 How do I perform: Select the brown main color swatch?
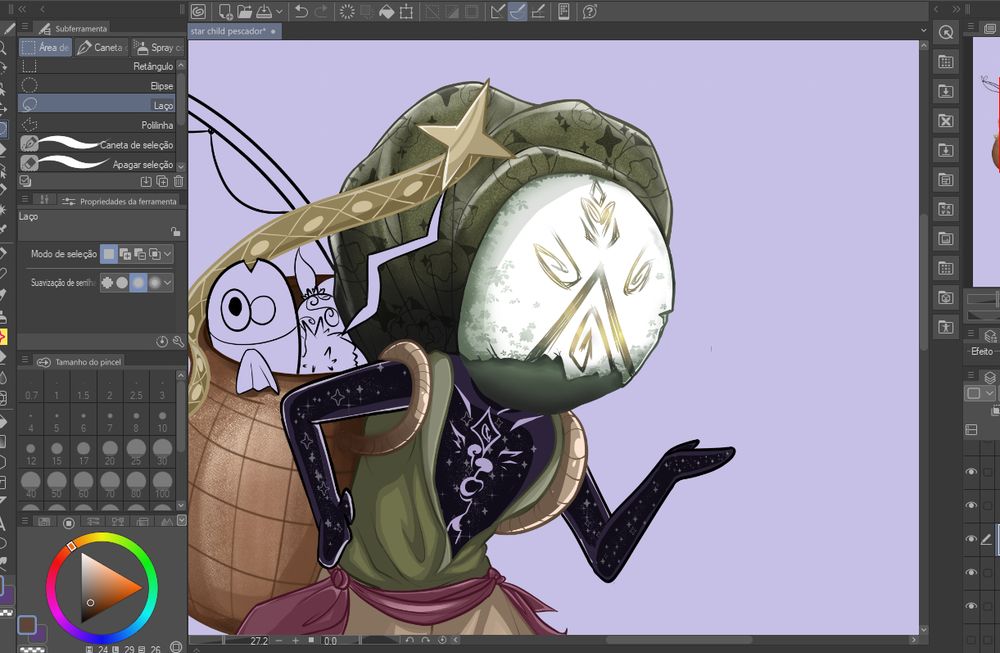point(27,624)
